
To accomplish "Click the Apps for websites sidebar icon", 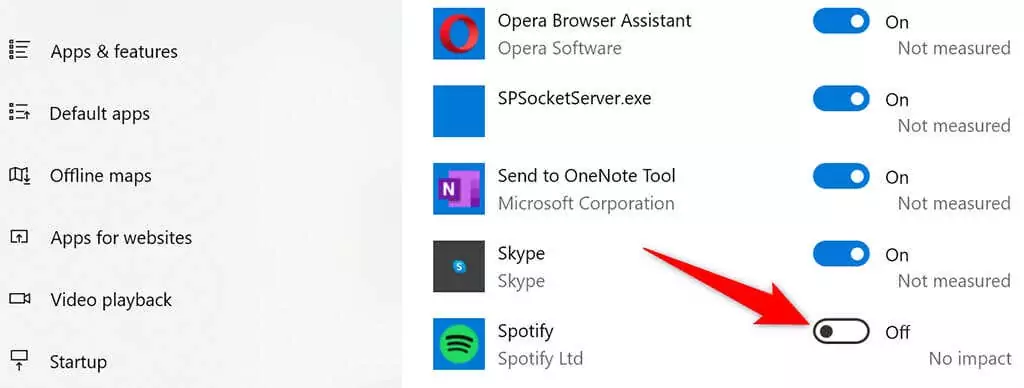I will click(19, 236).
